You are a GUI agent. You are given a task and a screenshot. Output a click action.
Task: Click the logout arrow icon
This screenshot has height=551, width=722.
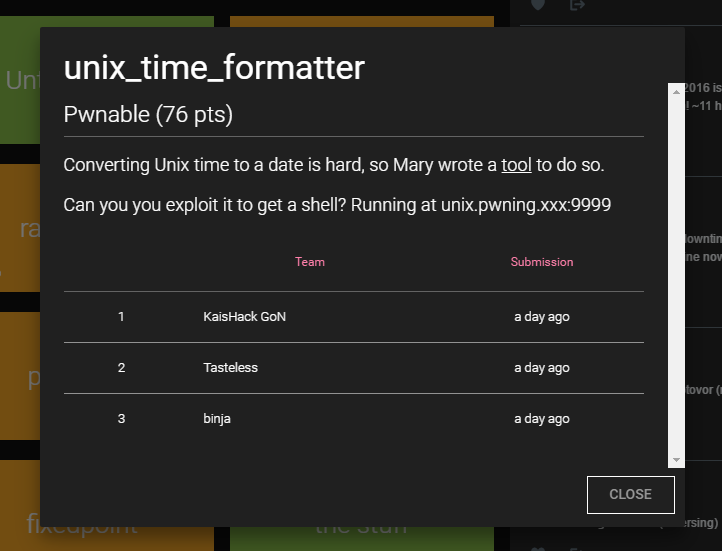click(577, 5)
